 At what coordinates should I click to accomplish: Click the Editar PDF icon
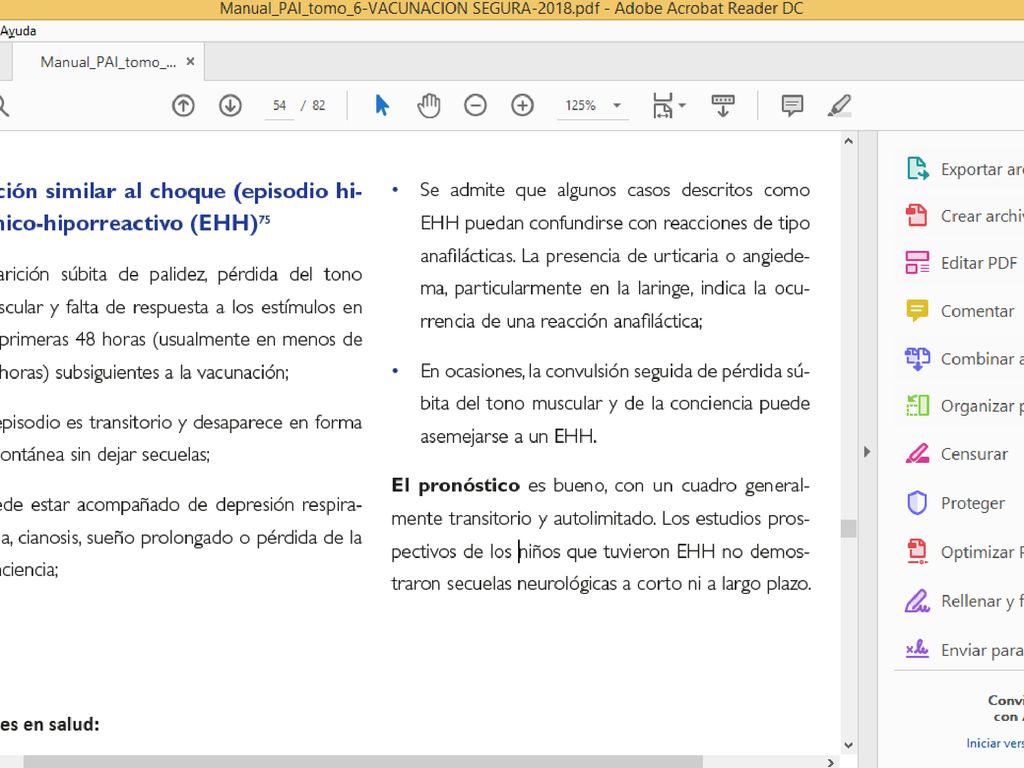click(x=918, y=263)
